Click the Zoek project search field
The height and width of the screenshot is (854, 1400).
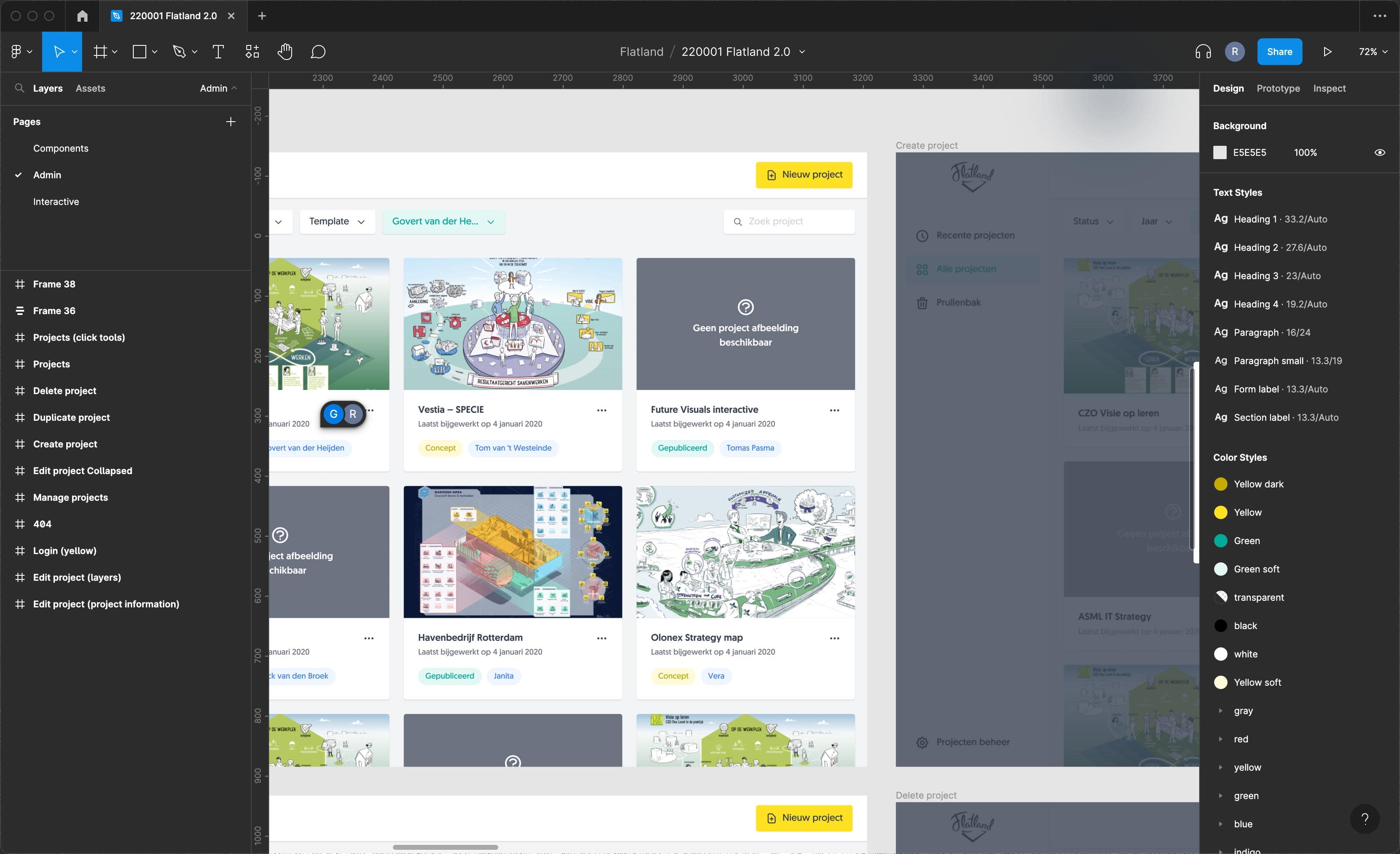point(789,221)
